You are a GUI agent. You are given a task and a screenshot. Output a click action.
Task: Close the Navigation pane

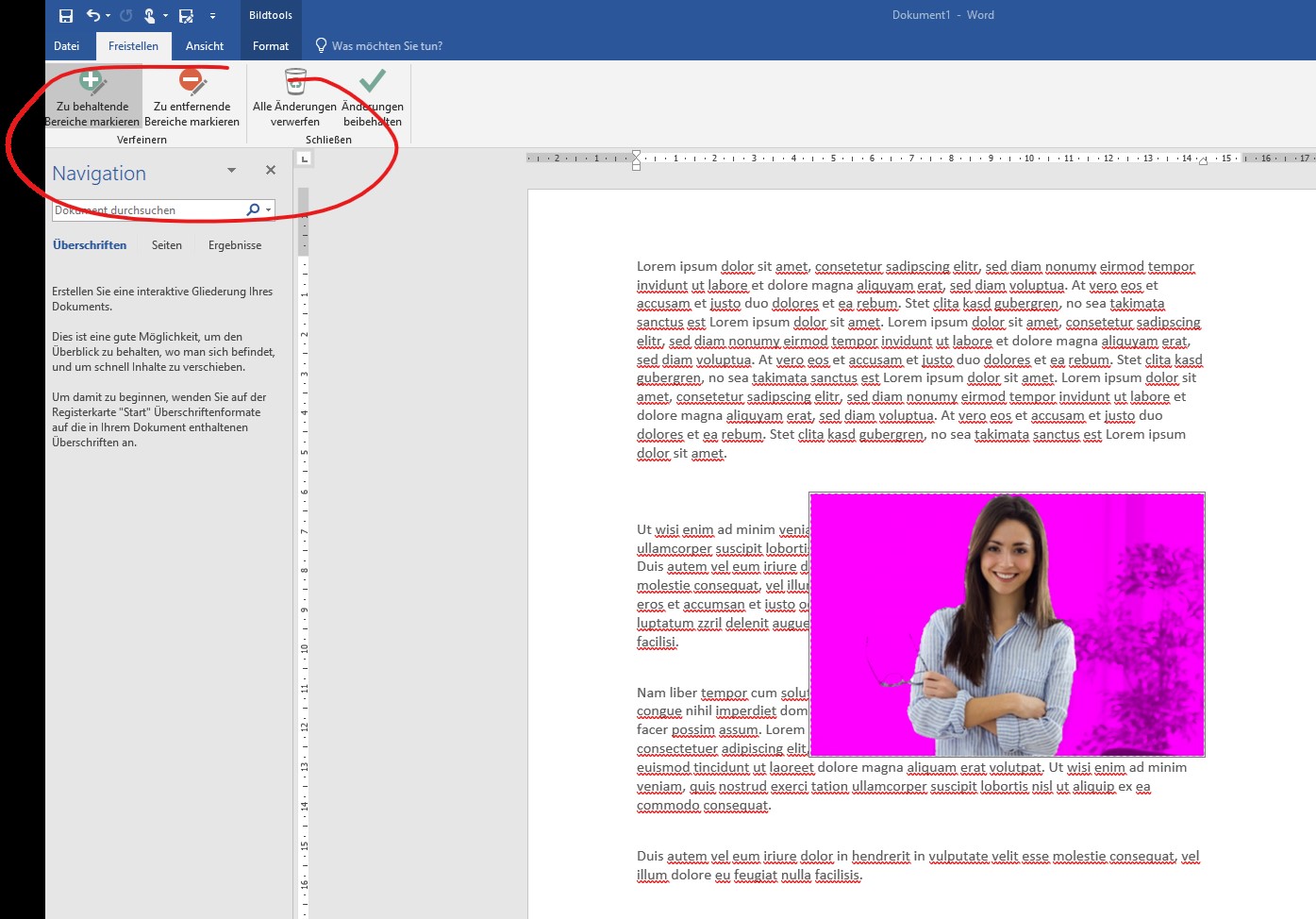point(270,170)
